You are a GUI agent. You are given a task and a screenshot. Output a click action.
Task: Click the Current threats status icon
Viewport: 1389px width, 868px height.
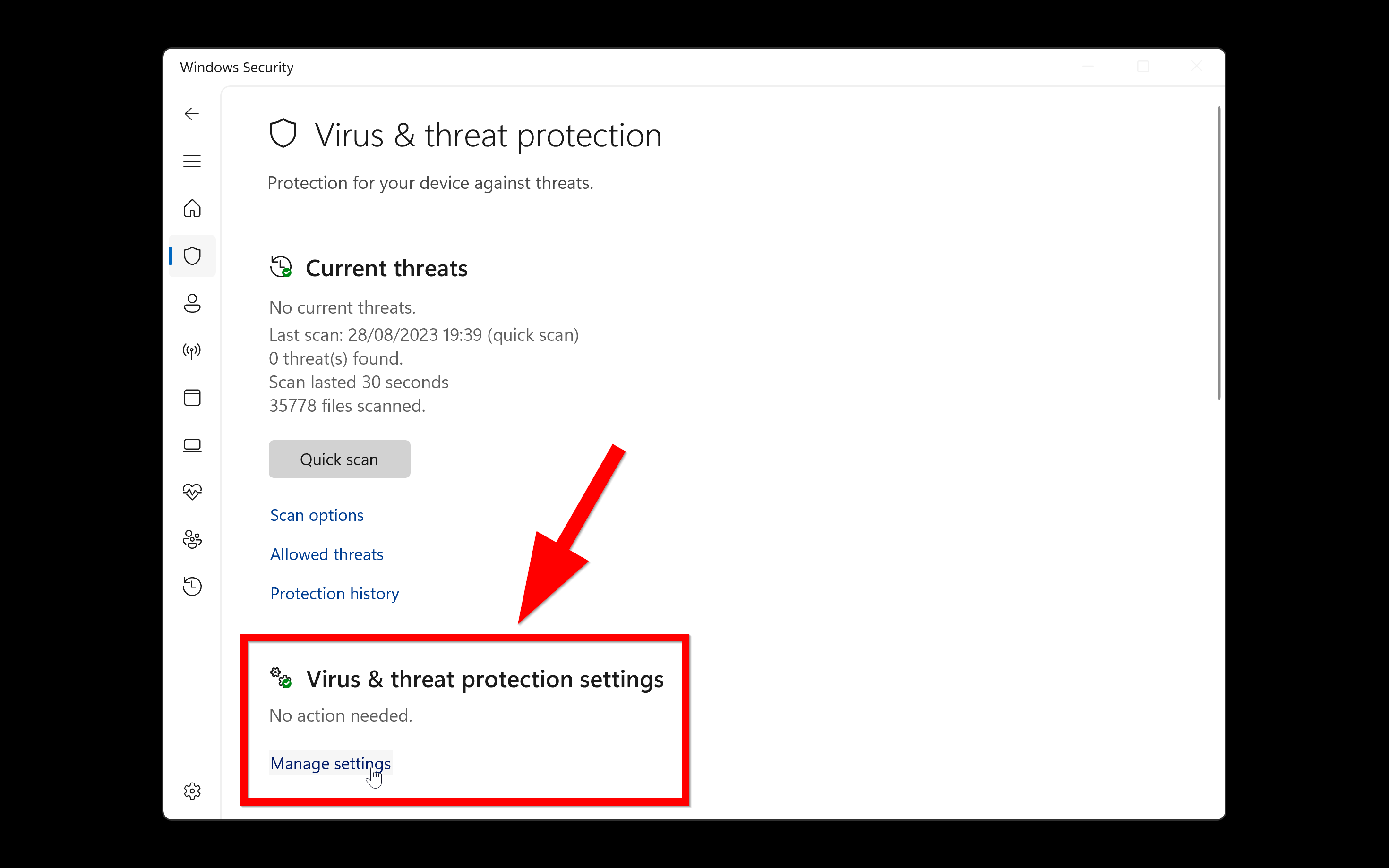(281, 266)
